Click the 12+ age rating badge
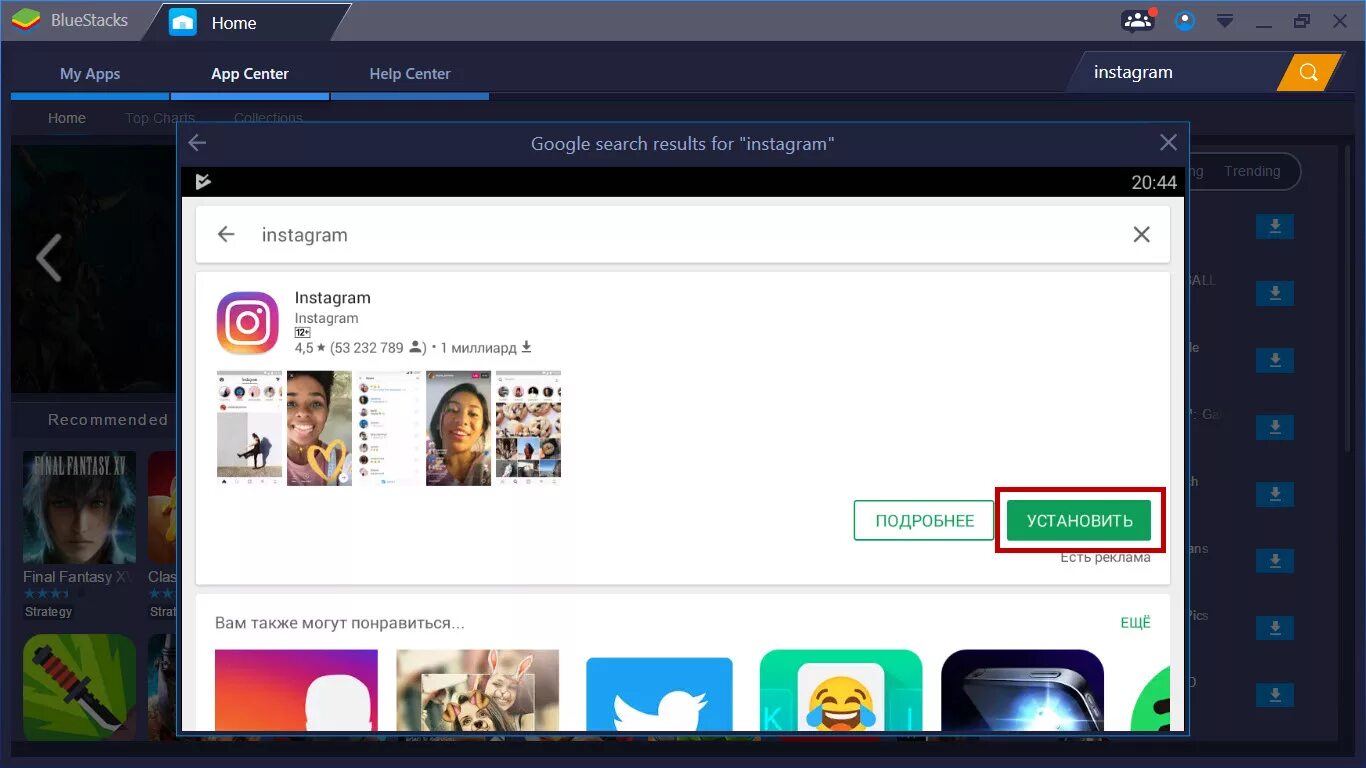 coord(302,332)
